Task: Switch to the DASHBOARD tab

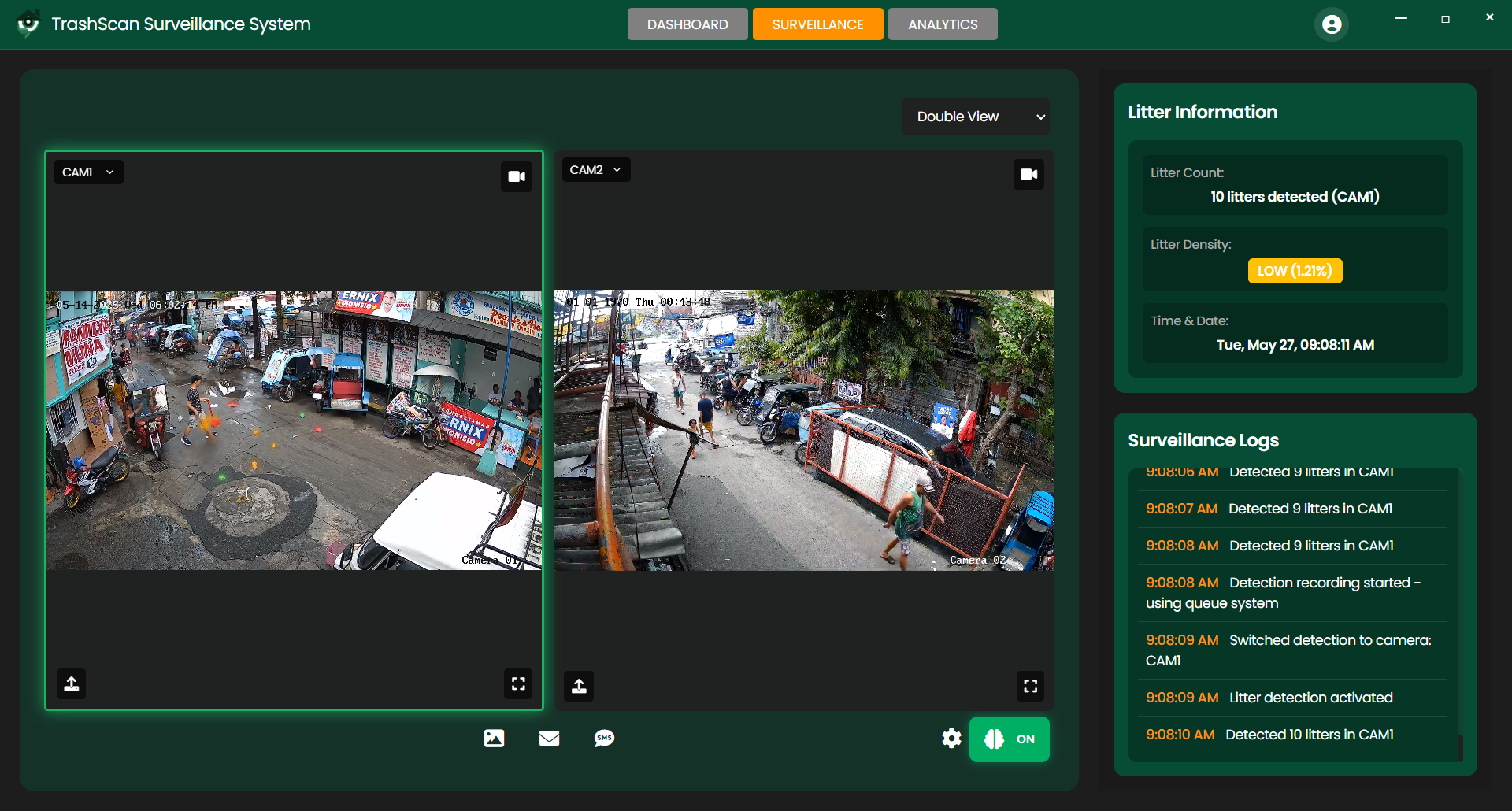Action: coord(687,24)
